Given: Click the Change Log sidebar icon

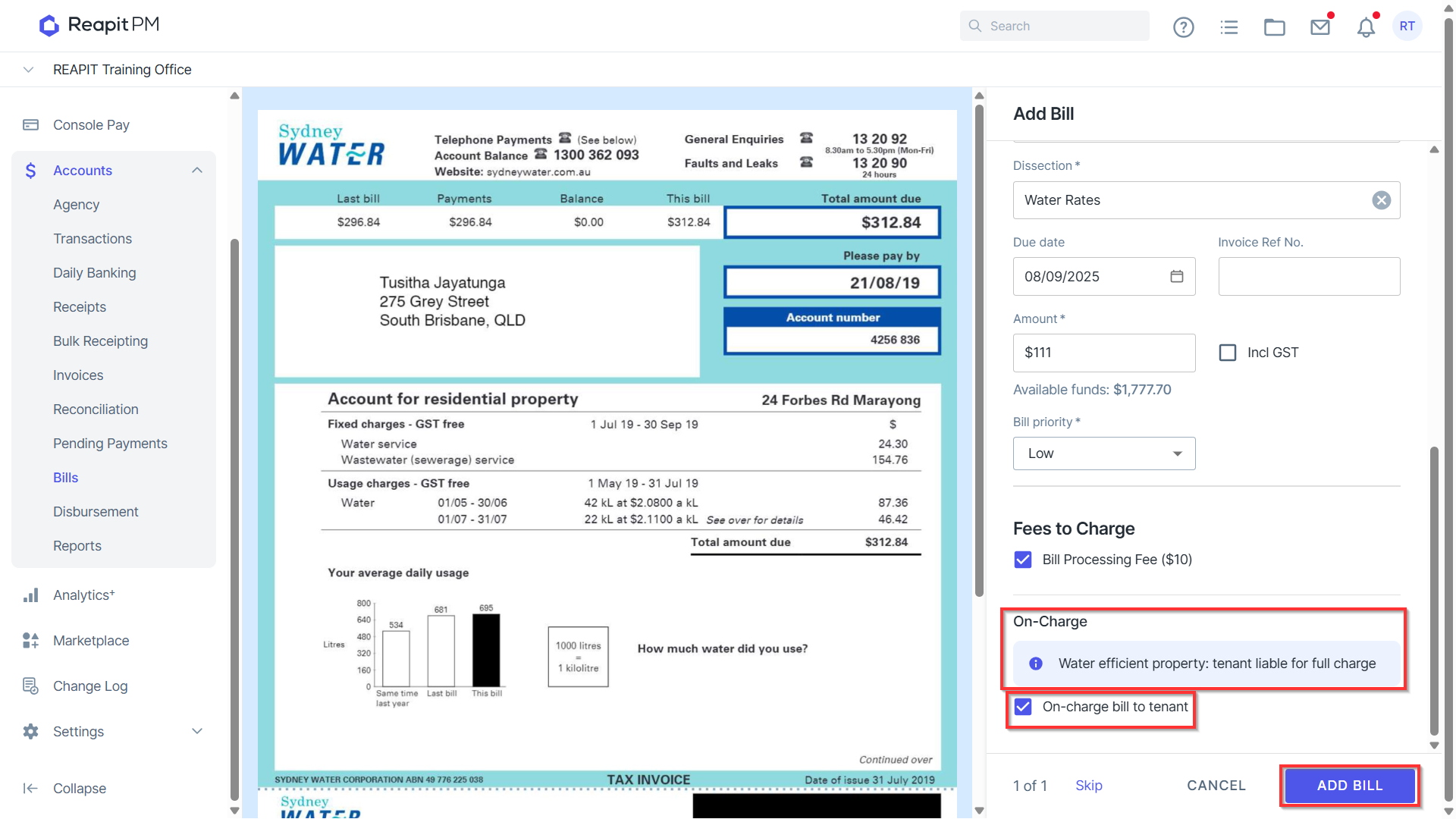Looking at the screenshot, I should [30, 686].
